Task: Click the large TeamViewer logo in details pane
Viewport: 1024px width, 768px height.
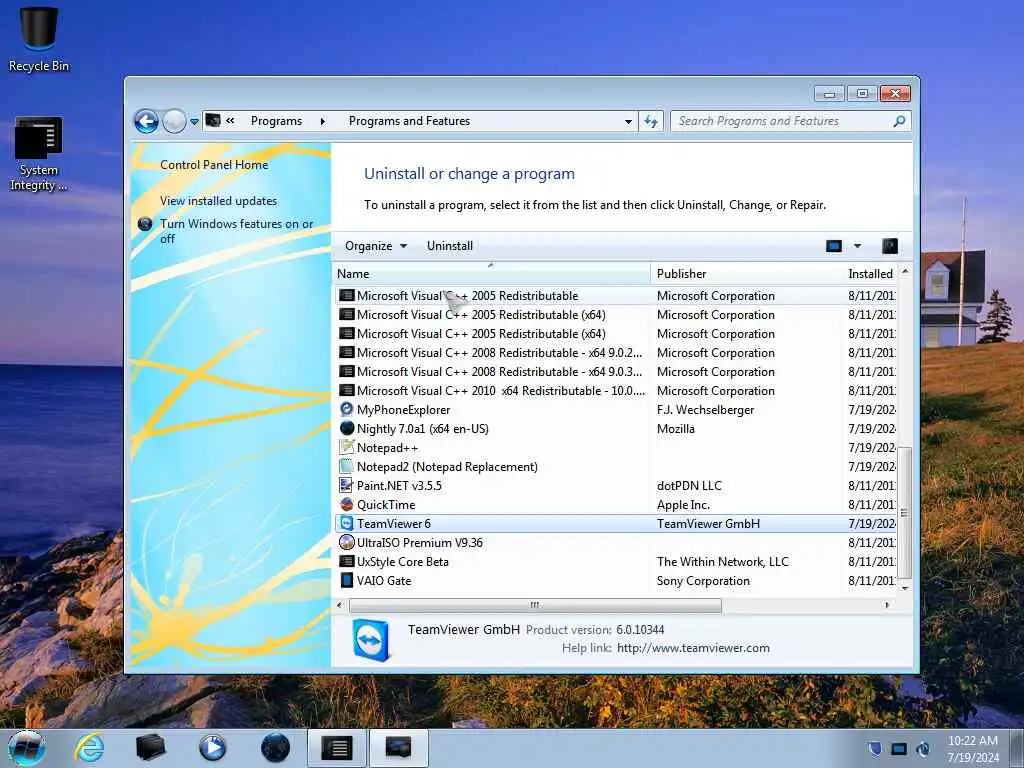Action: pos(371,639)
